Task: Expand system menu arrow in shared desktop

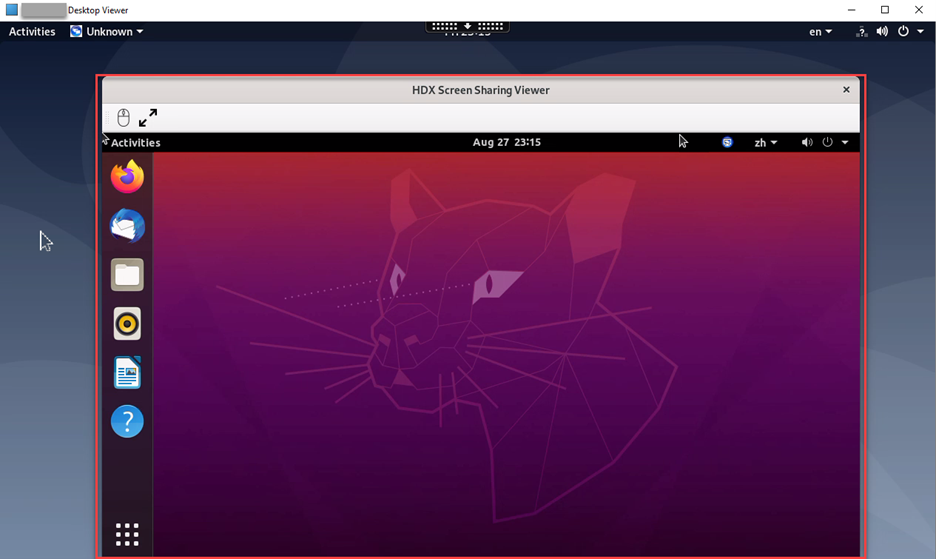Action: (x=845, y=142)
